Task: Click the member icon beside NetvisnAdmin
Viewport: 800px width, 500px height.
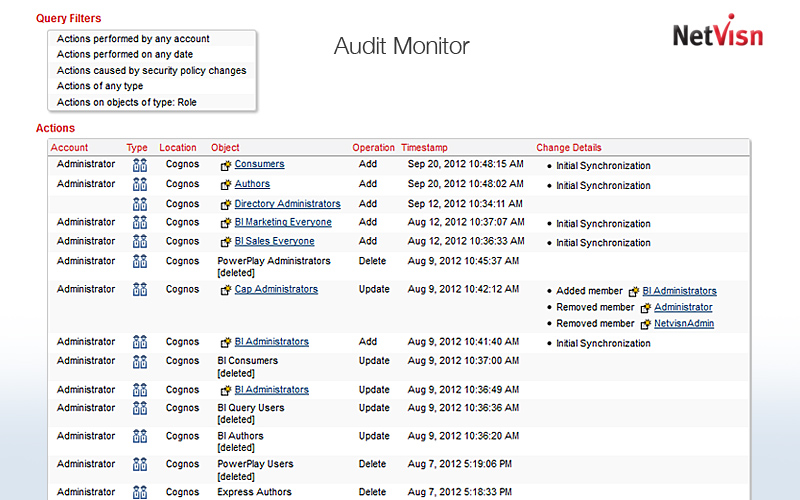Action: coord(646,324)
